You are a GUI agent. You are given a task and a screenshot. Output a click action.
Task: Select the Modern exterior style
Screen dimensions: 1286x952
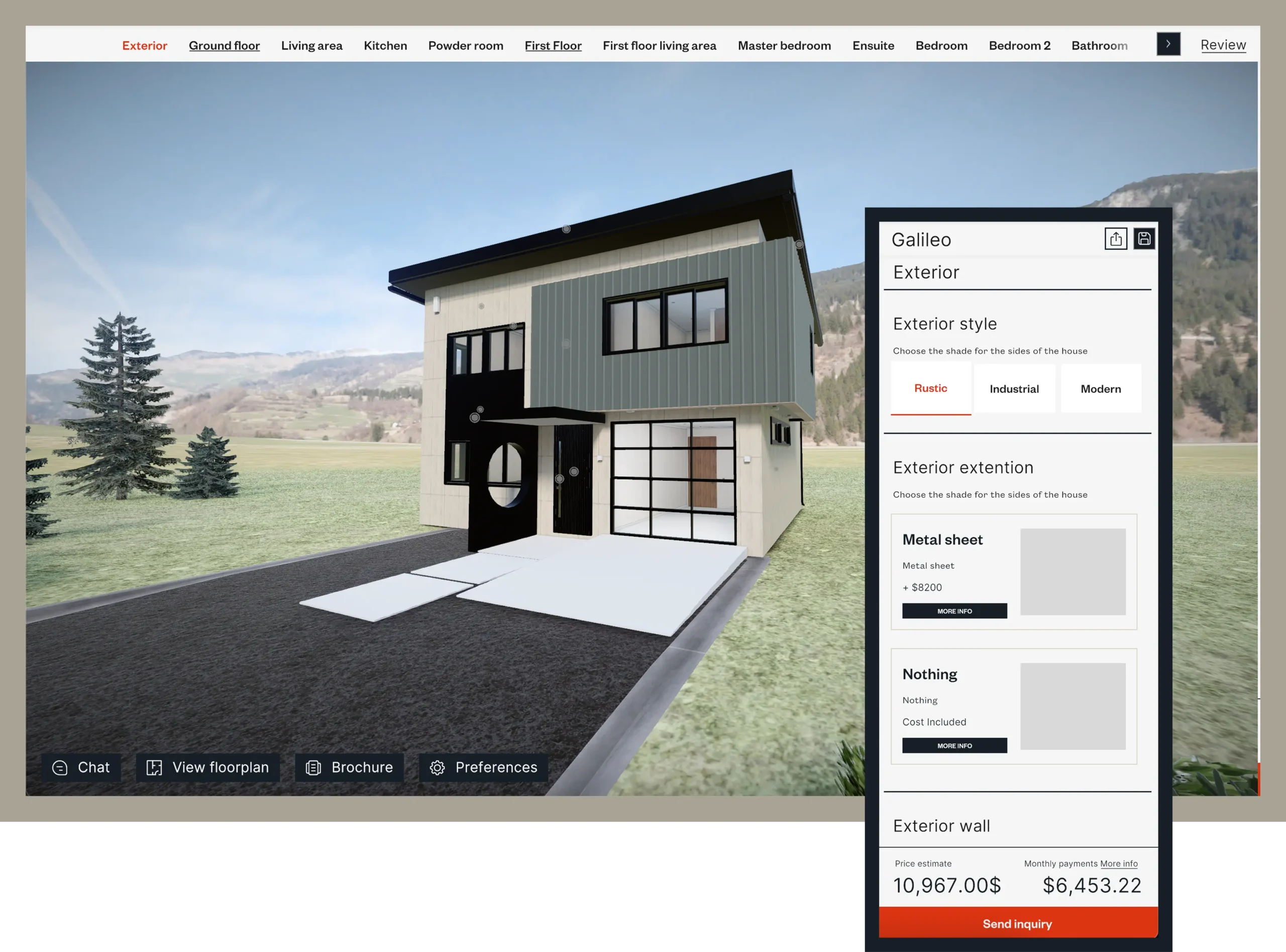tap(1101, 389)
